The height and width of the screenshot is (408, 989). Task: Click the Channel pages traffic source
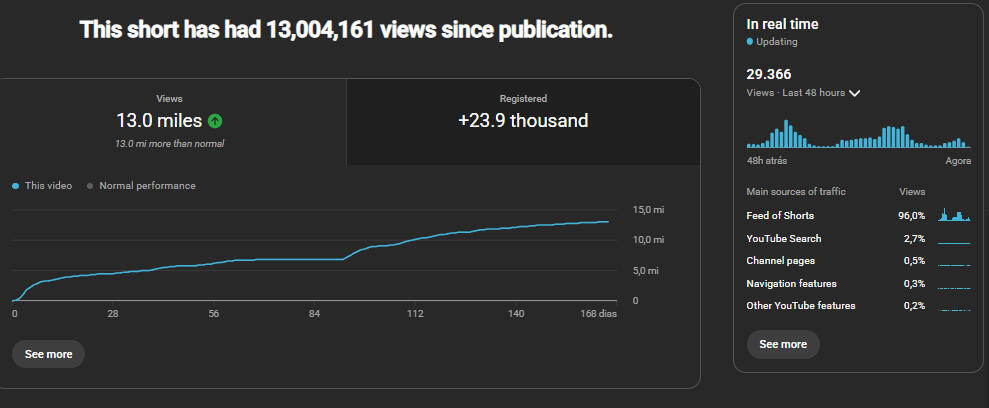point(781,260)
